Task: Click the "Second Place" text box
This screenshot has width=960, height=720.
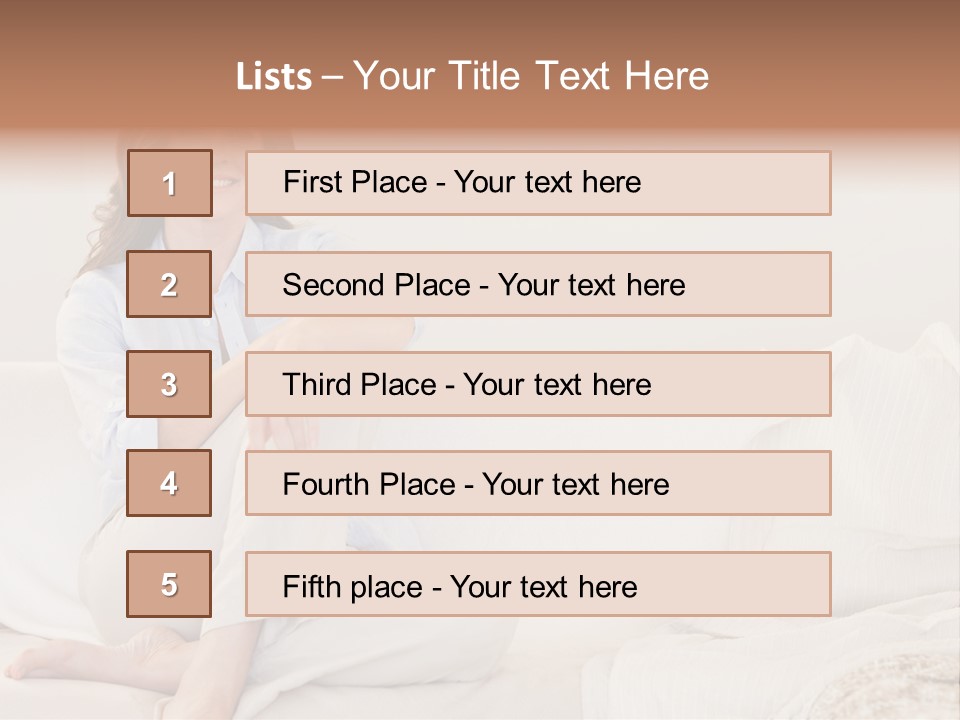Action: (x=538, y=284)
